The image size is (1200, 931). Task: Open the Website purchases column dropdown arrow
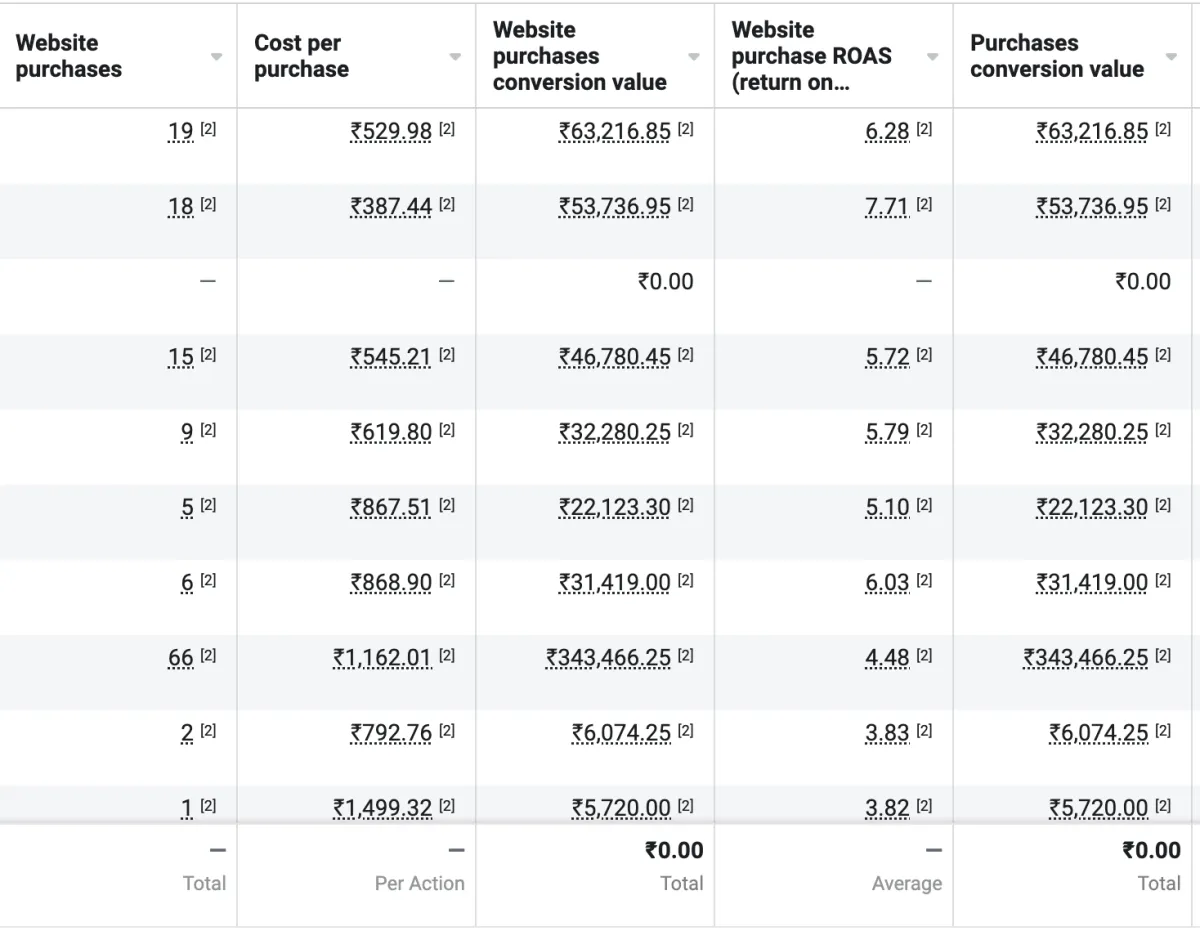(216, 57)
